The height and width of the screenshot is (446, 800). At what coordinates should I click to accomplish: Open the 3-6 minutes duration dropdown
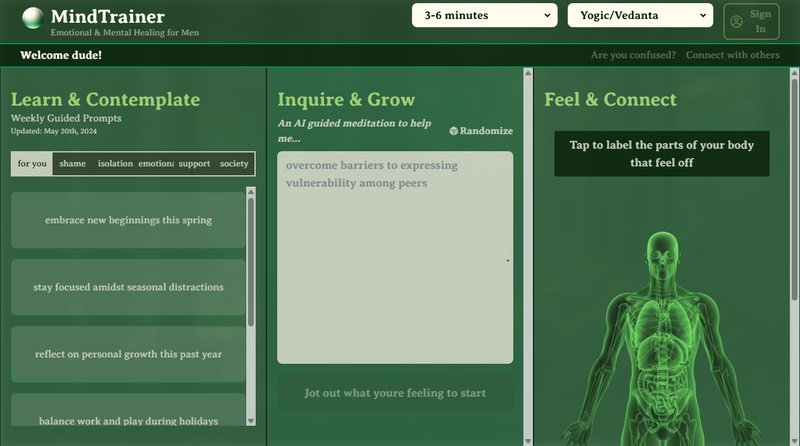(x=485, y=15)
